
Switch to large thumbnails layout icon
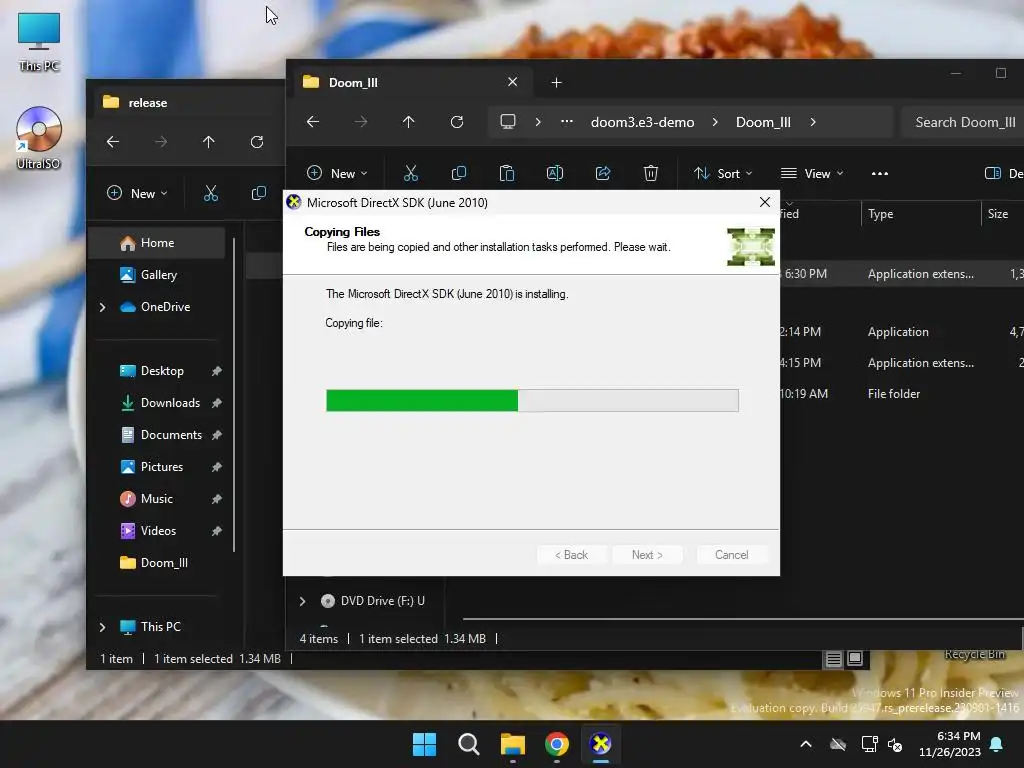tap(855, 659)
